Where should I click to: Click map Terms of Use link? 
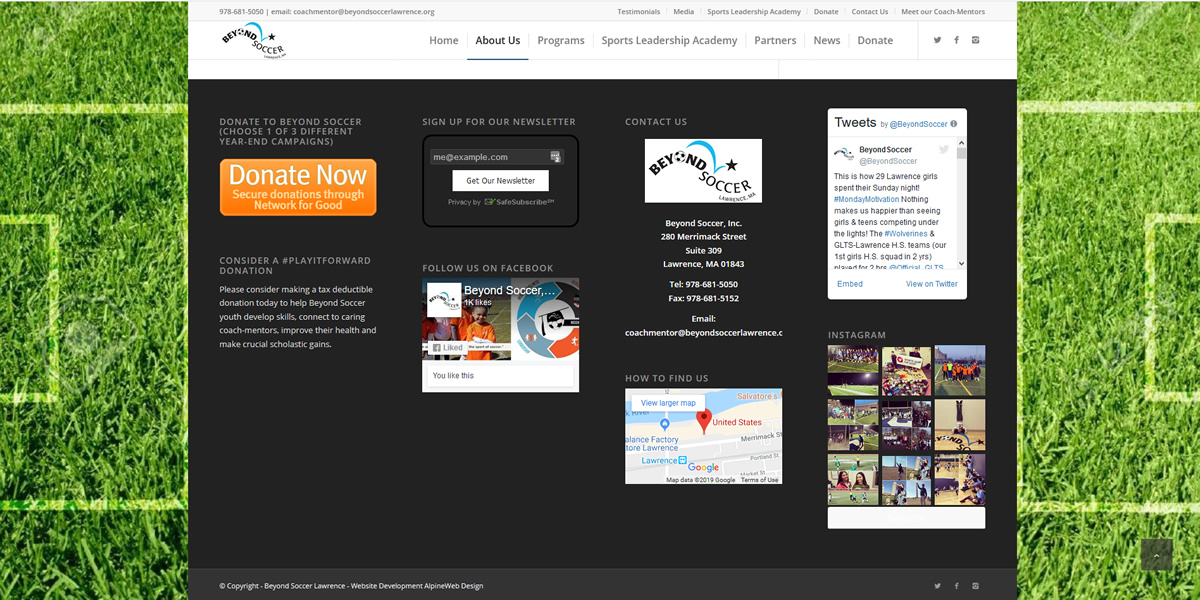coord(760,480)
